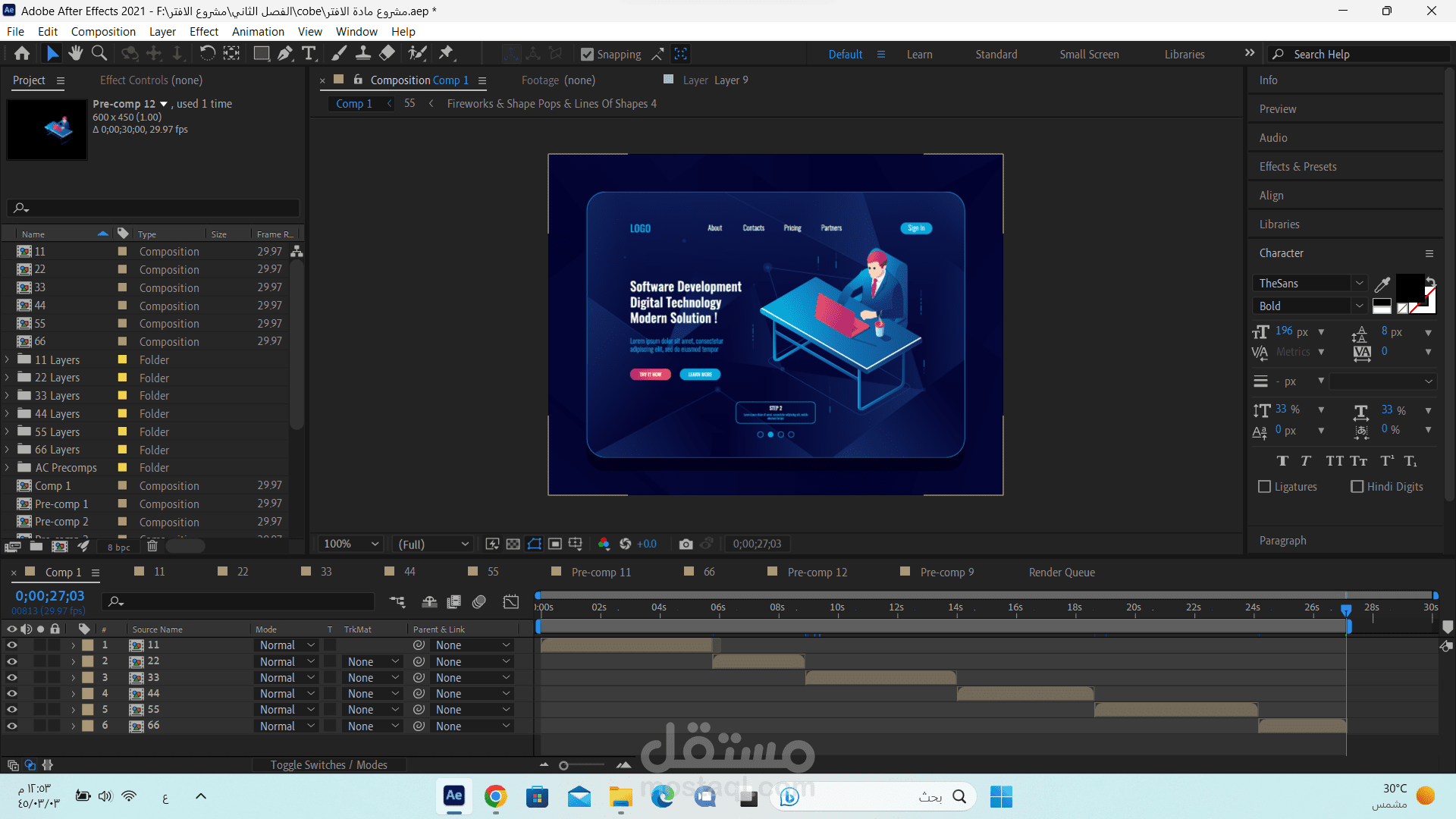Select the Pen tool
Image resolution: width=1456 pixels, height=819 pixels.
click(x=284, y=54)
